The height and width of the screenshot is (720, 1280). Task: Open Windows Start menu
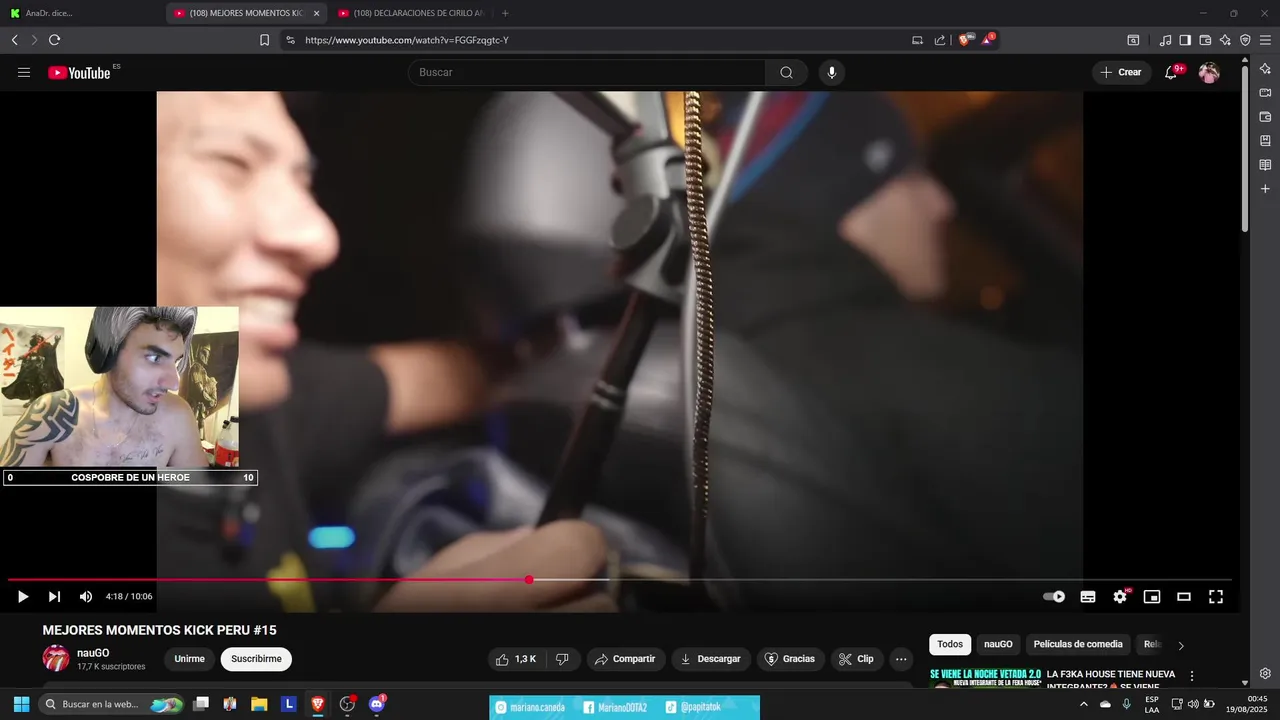point(21,704)
